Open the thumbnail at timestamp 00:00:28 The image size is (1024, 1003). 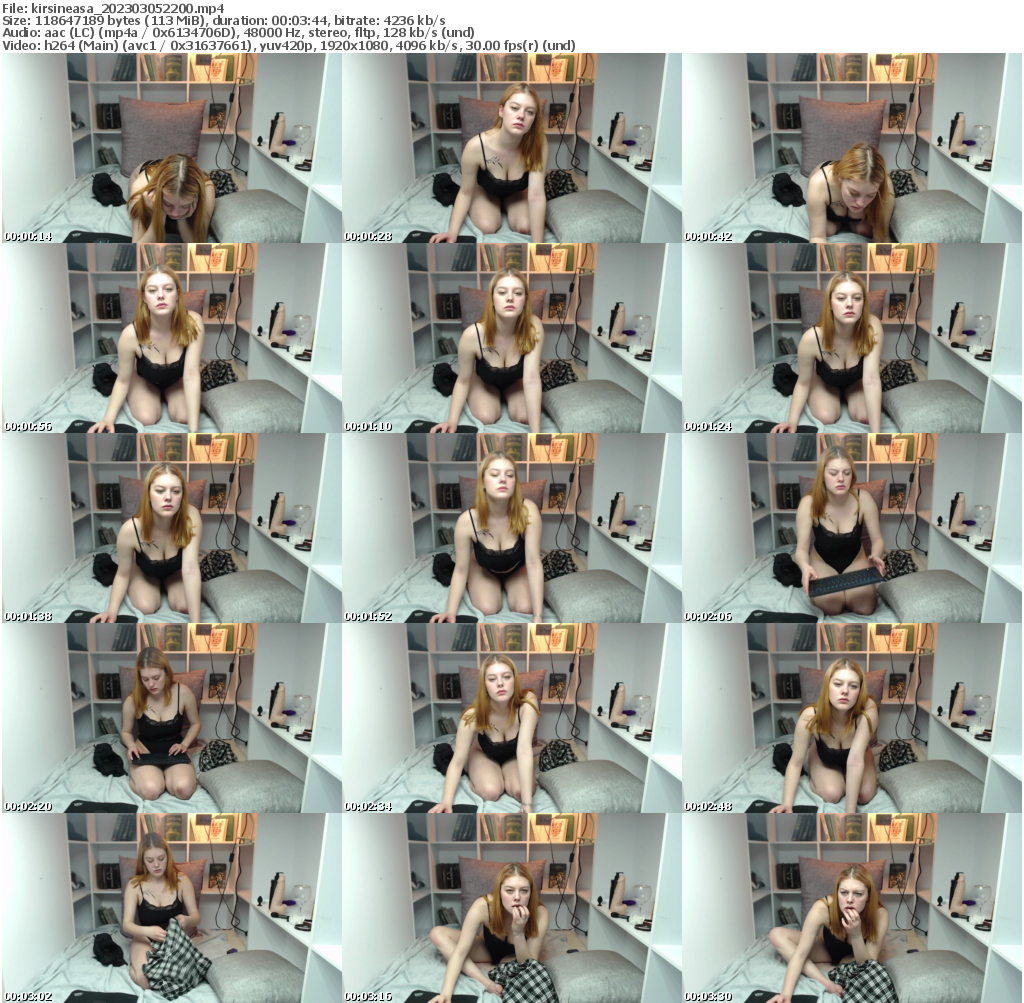pos(511,148)
